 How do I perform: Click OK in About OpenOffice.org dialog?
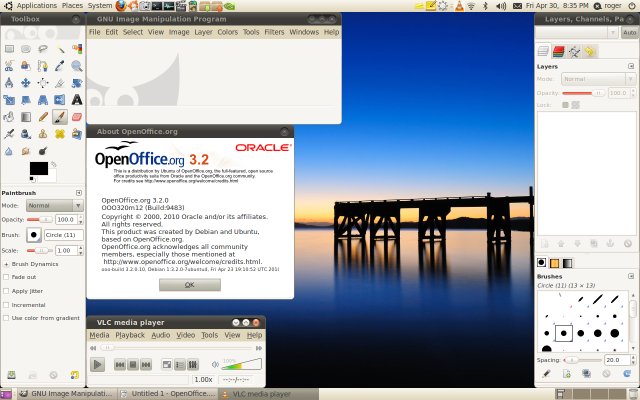coord(189,285)
